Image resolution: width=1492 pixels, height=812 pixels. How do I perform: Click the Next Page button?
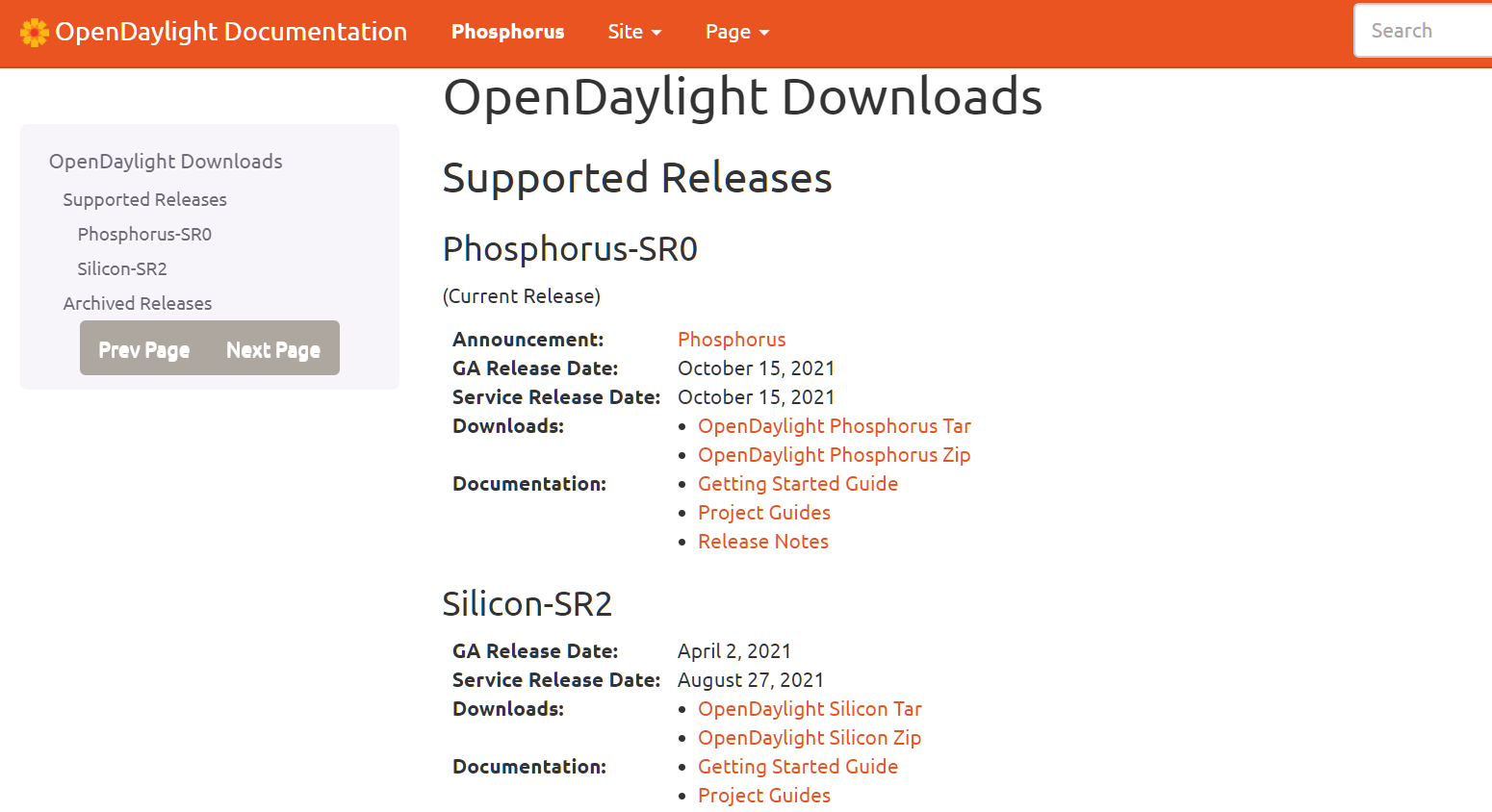tap(273, 348)
